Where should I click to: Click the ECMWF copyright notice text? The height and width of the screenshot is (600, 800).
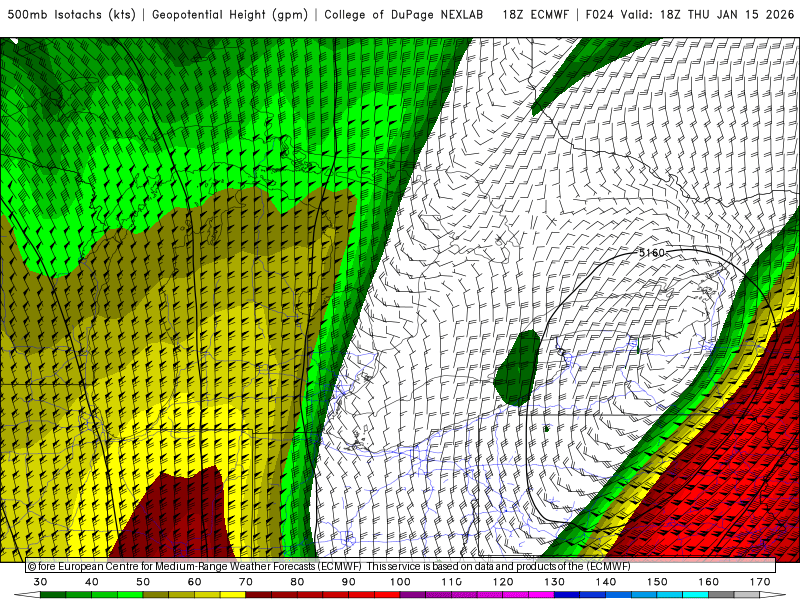(329, 566)
